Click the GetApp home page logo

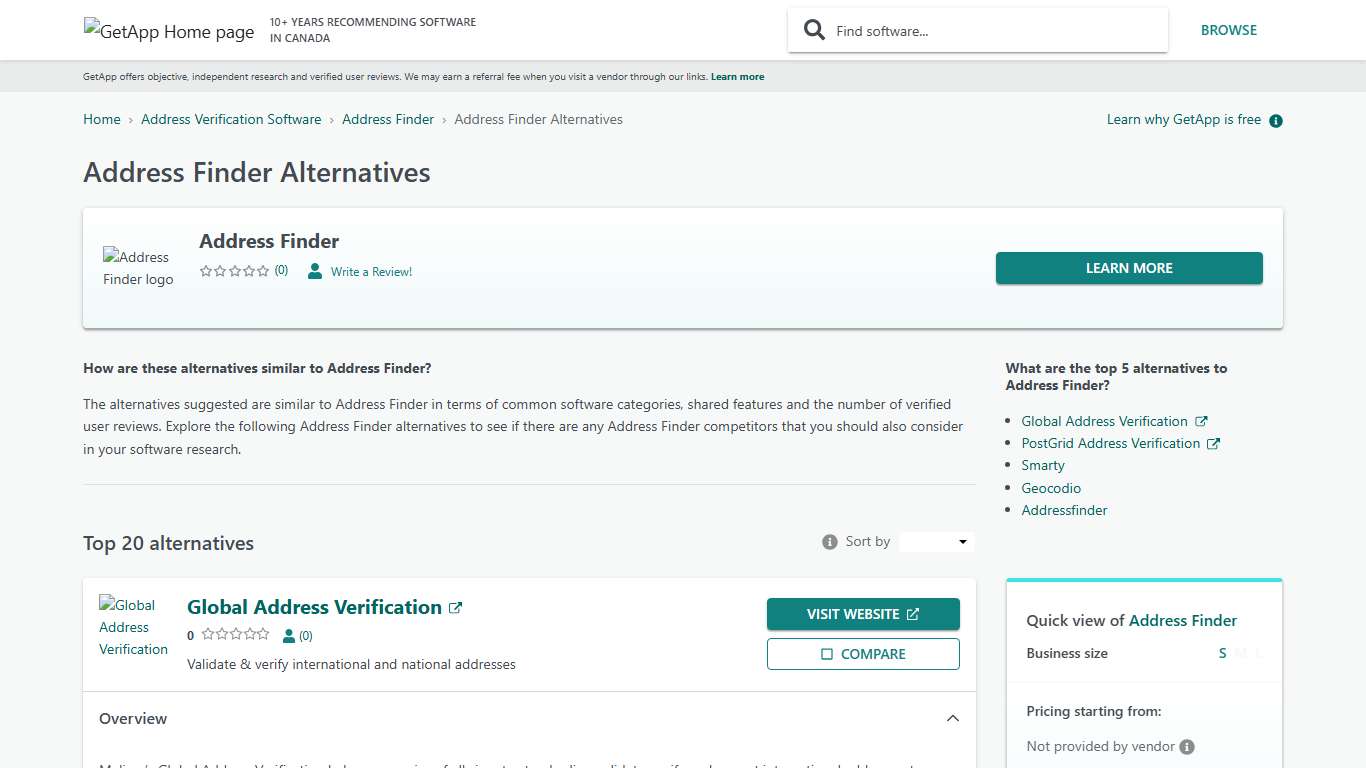click(168, 31)
